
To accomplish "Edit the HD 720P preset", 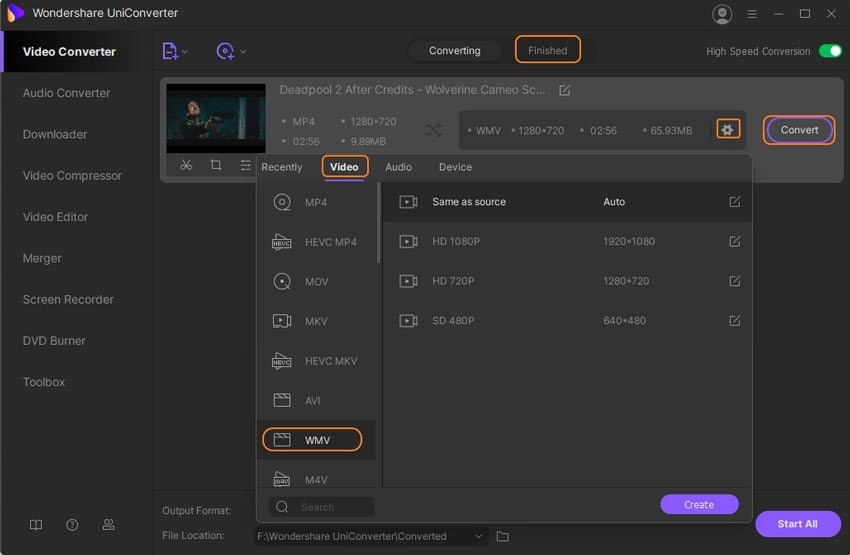I will 735,281.
